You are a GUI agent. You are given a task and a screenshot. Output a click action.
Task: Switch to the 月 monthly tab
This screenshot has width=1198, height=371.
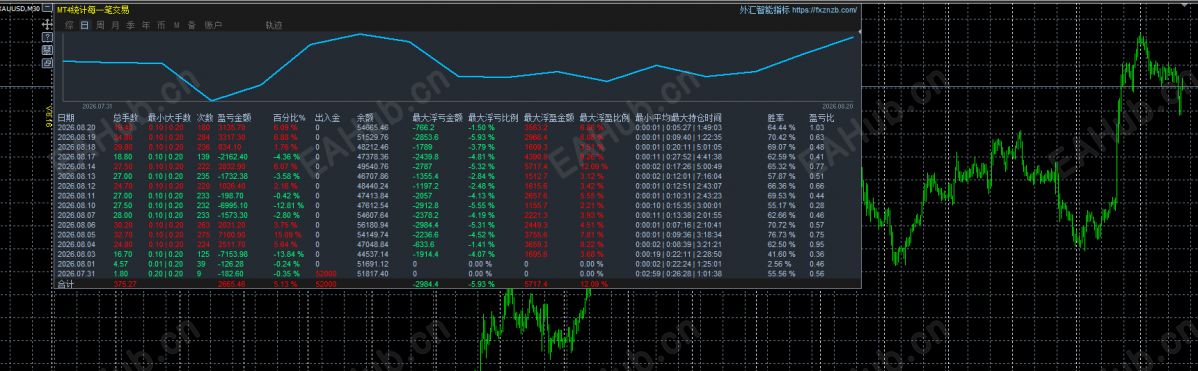tap(115, 25)
